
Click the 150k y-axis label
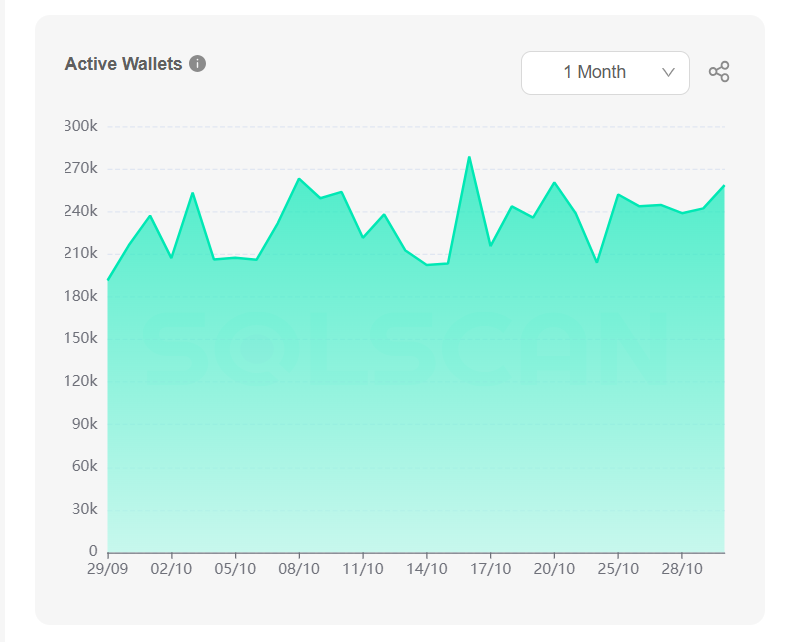click(x=80, y=338)
